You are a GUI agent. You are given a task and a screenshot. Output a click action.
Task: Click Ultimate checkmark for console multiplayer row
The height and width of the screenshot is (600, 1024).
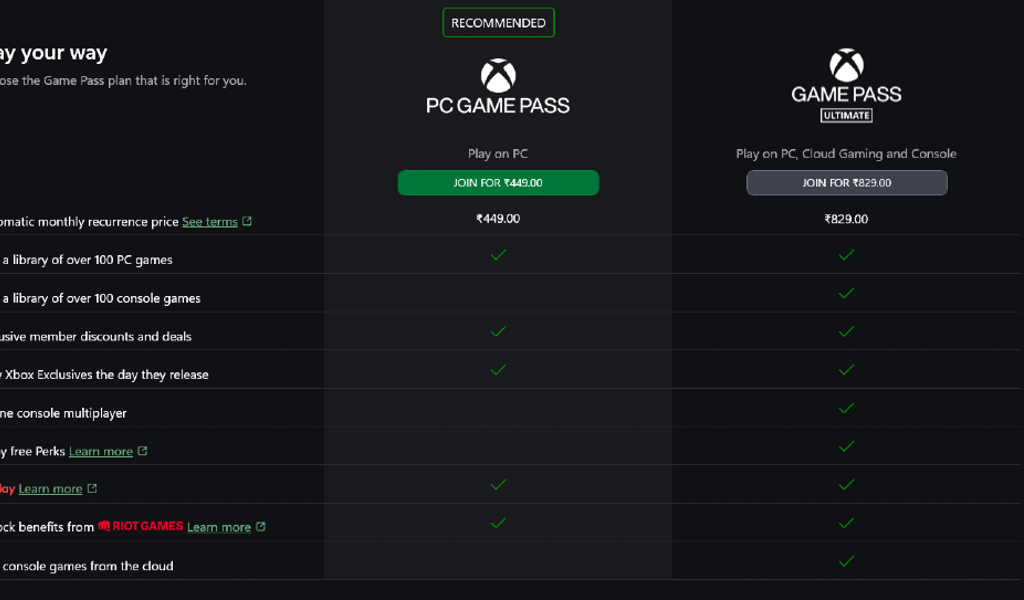846,408
